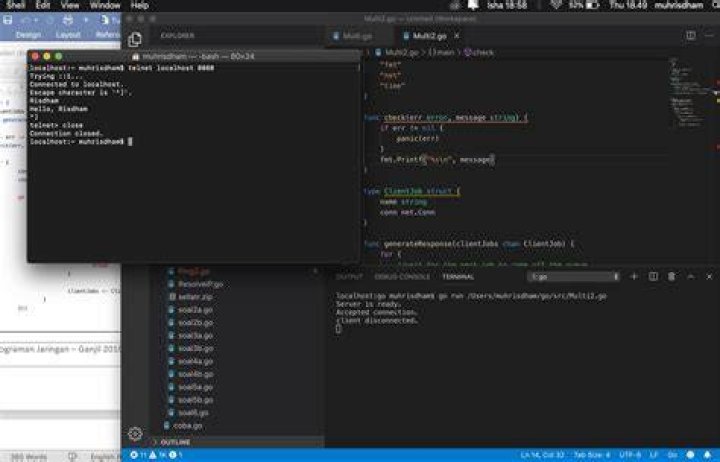Open the Explorer icon in activity bar
Viewport: 720px width, 462px height.
pyautogui.click(x=135, y=39)
